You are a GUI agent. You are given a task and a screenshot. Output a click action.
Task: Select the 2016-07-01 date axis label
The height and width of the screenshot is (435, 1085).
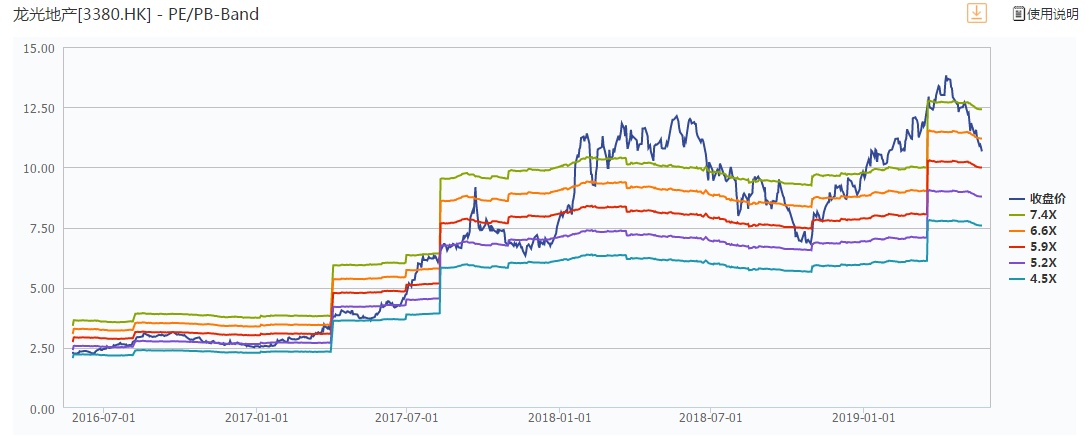click(103, 417)
